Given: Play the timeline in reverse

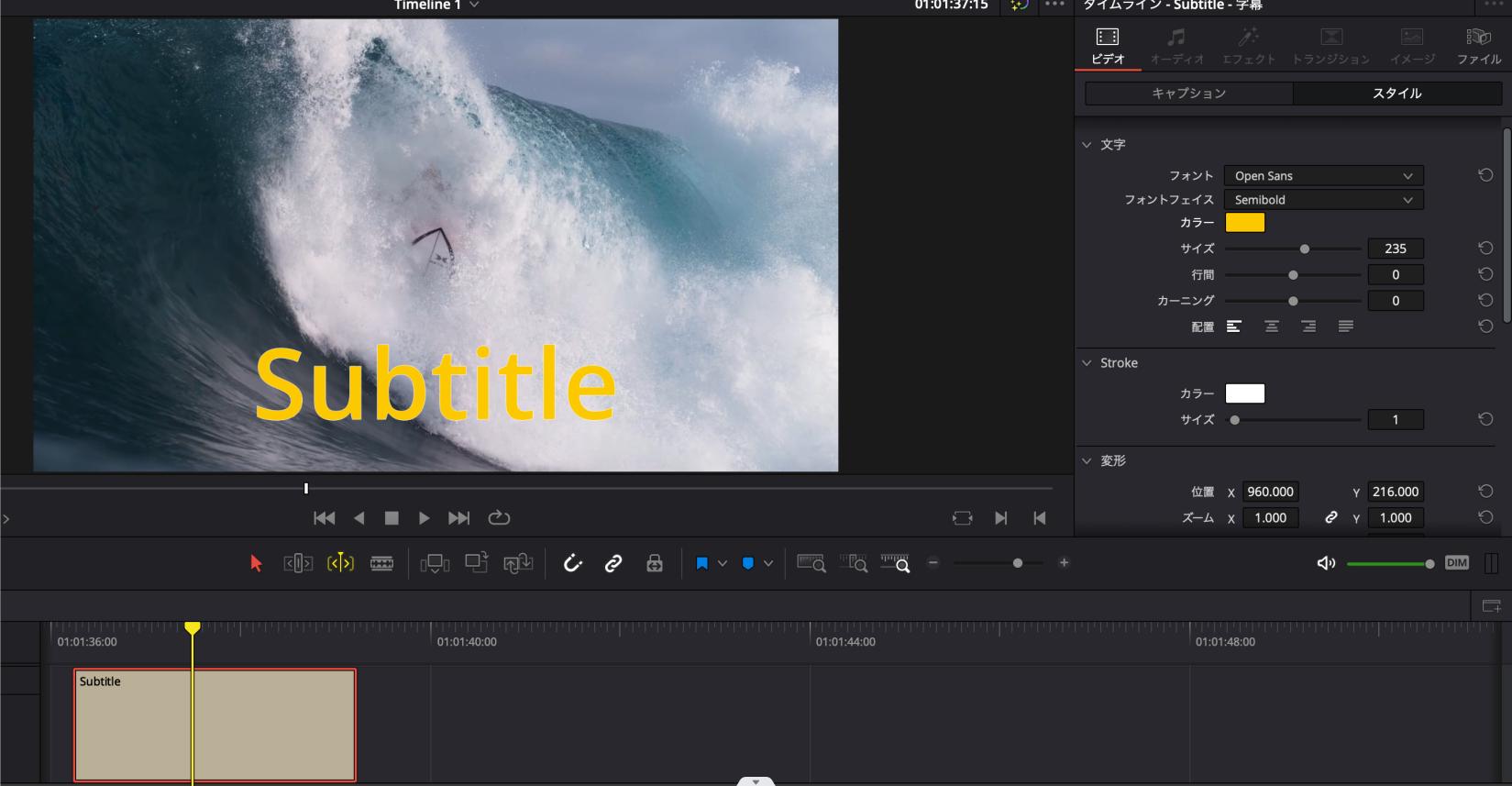Looking at the screenshot, I should (359, 518).
